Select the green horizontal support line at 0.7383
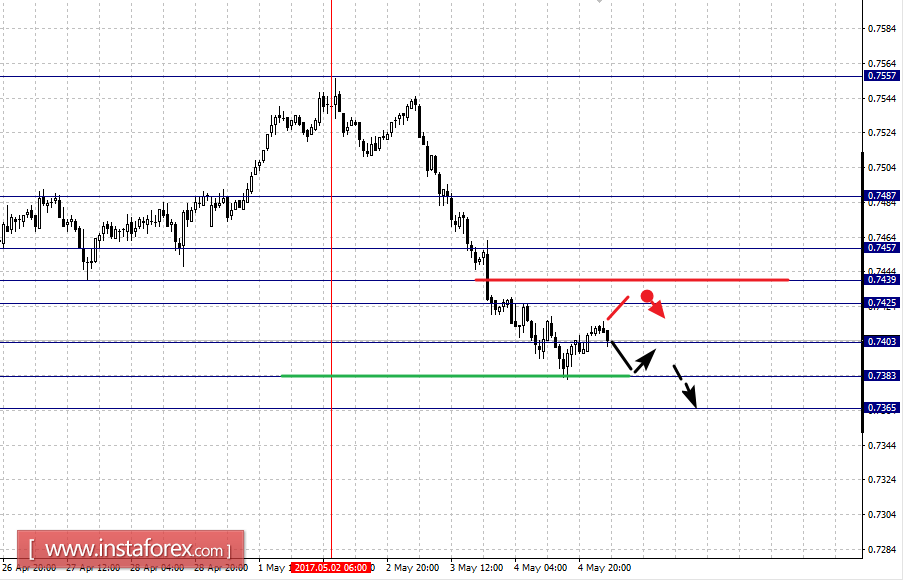The image size is (904, 581). coord(455,376)
